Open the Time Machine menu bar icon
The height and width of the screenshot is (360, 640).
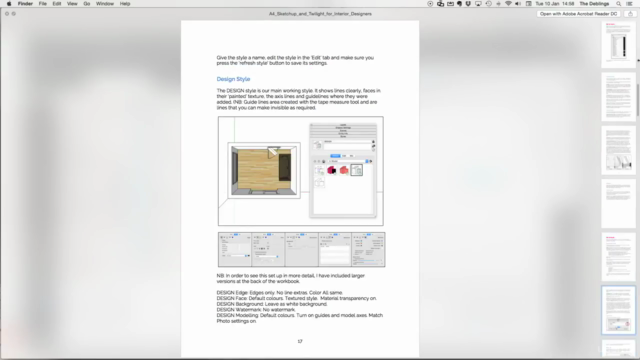489,4
